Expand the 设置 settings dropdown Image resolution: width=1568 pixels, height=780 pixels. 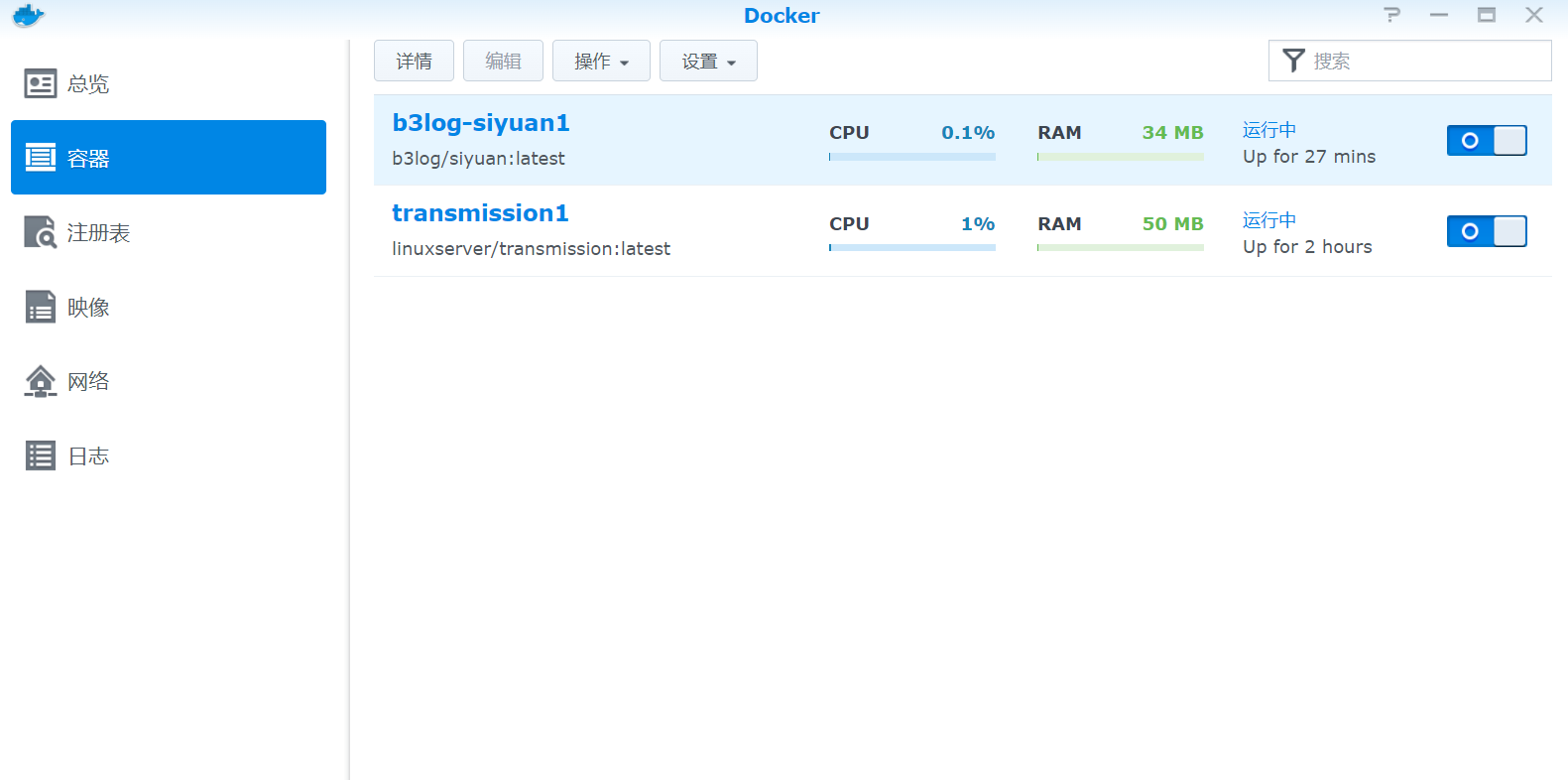click(x=708, y=61)
